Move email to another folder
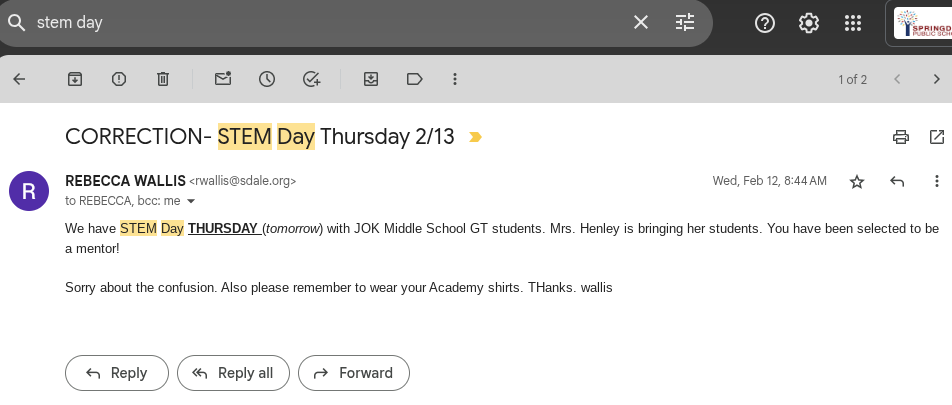This screenshot has height=405, width=952. tap(371, 79)
